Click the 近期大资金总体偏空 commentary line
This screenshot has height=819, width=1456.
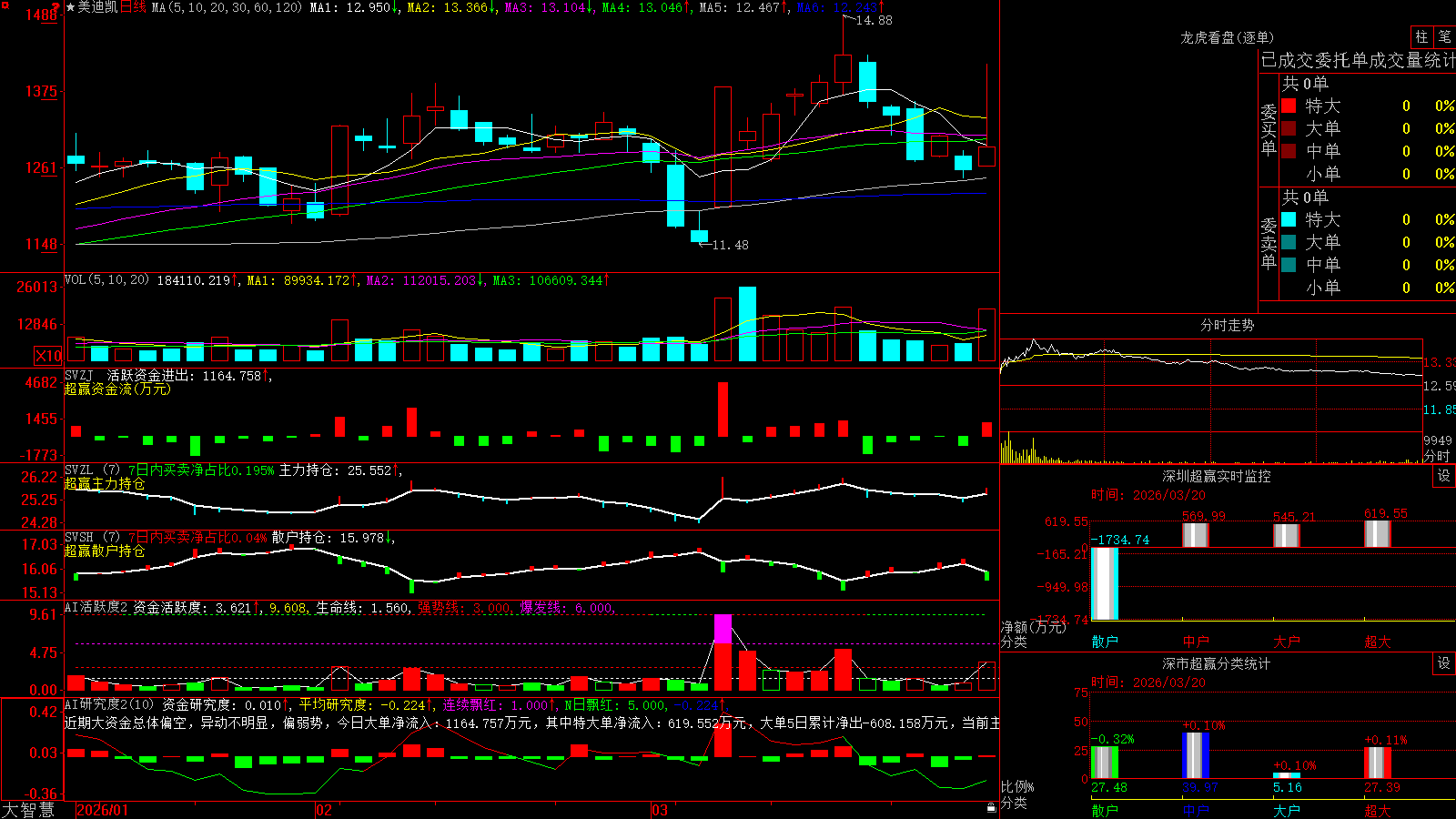point(532,723)
